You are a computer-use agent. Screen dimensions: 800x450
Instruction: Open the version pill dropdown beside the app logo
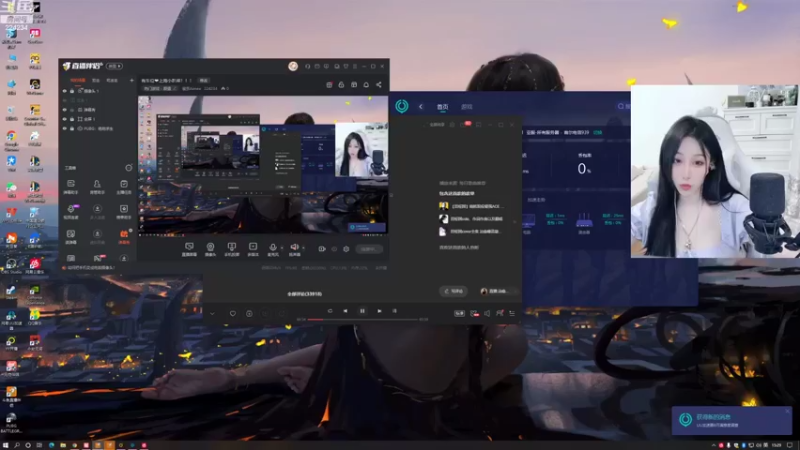pyautogui.click(x=114, y=66)
